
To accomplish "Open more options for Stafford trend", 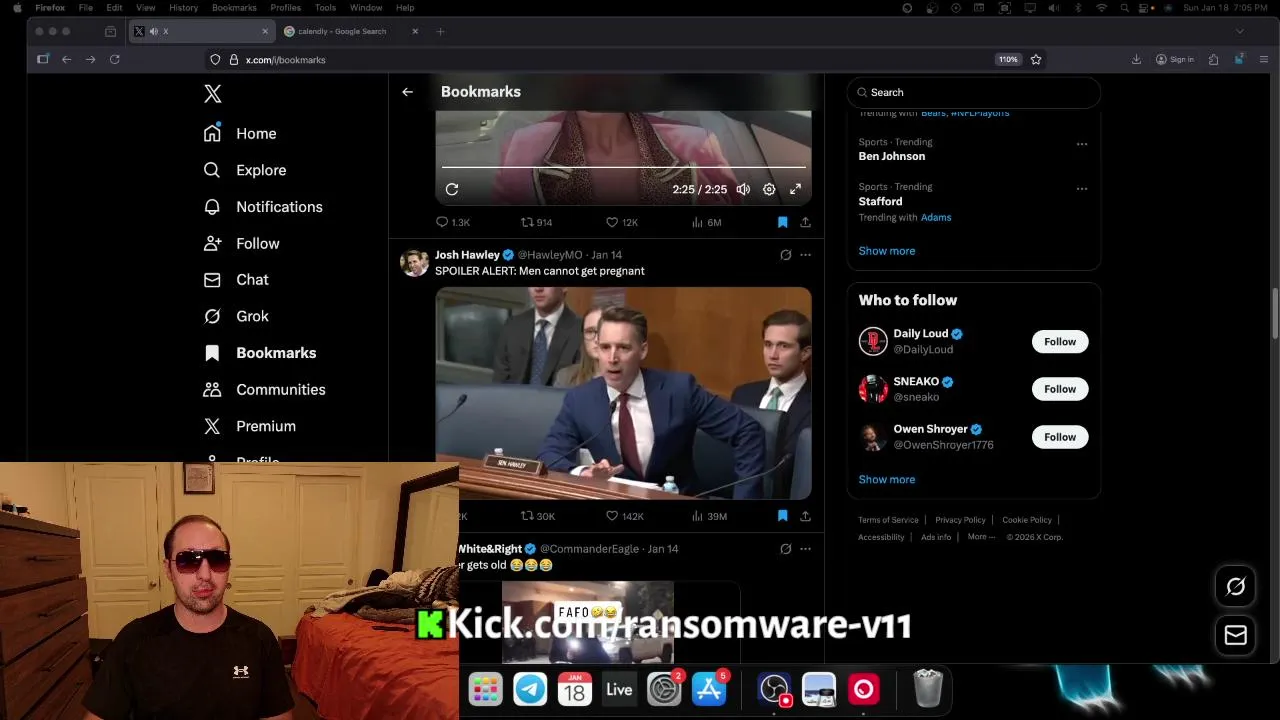I will coord(1081,188).
